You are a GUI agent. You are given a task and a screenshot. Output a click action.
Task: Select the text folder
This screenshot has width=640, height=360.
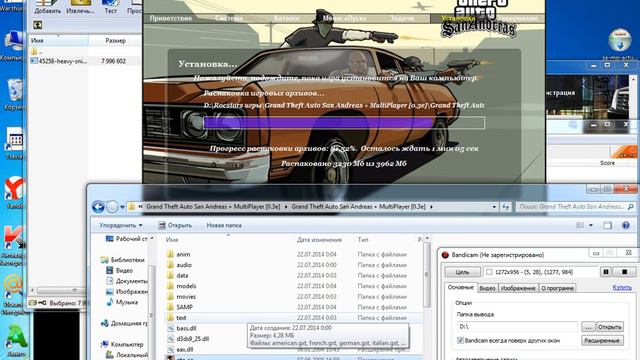[x=177, y=318]
